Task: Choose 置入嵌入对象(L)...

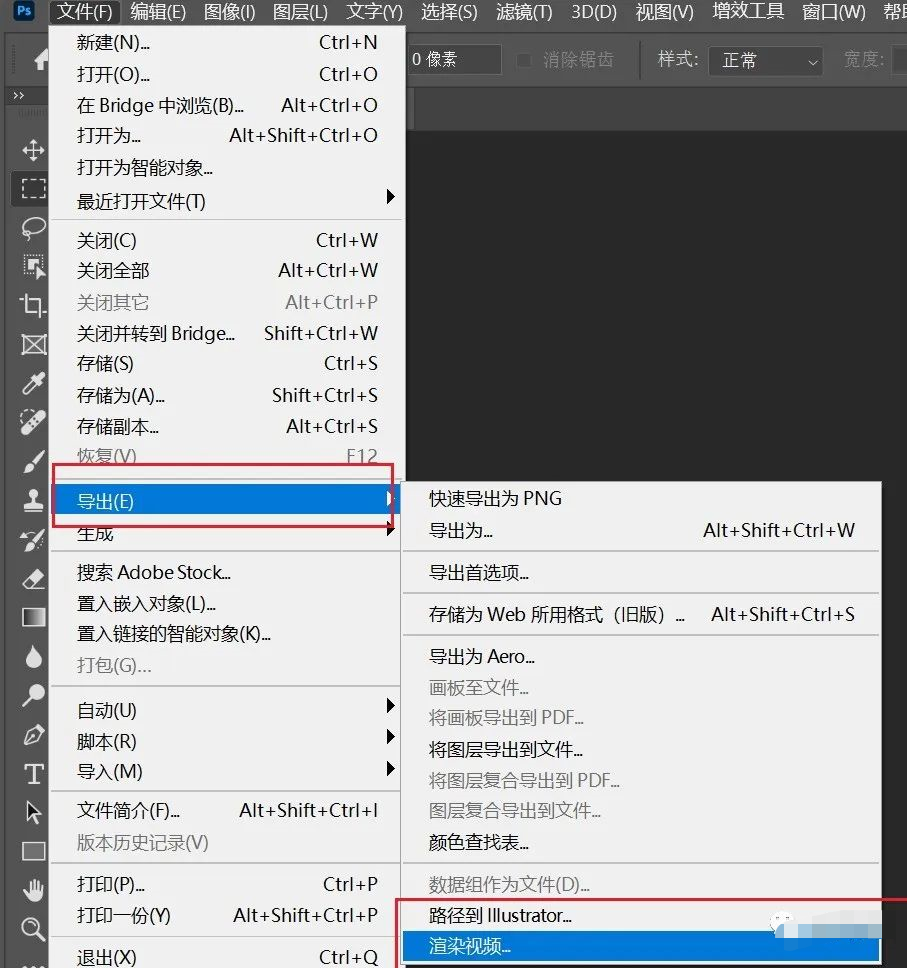Action: [x=226, y=603]
